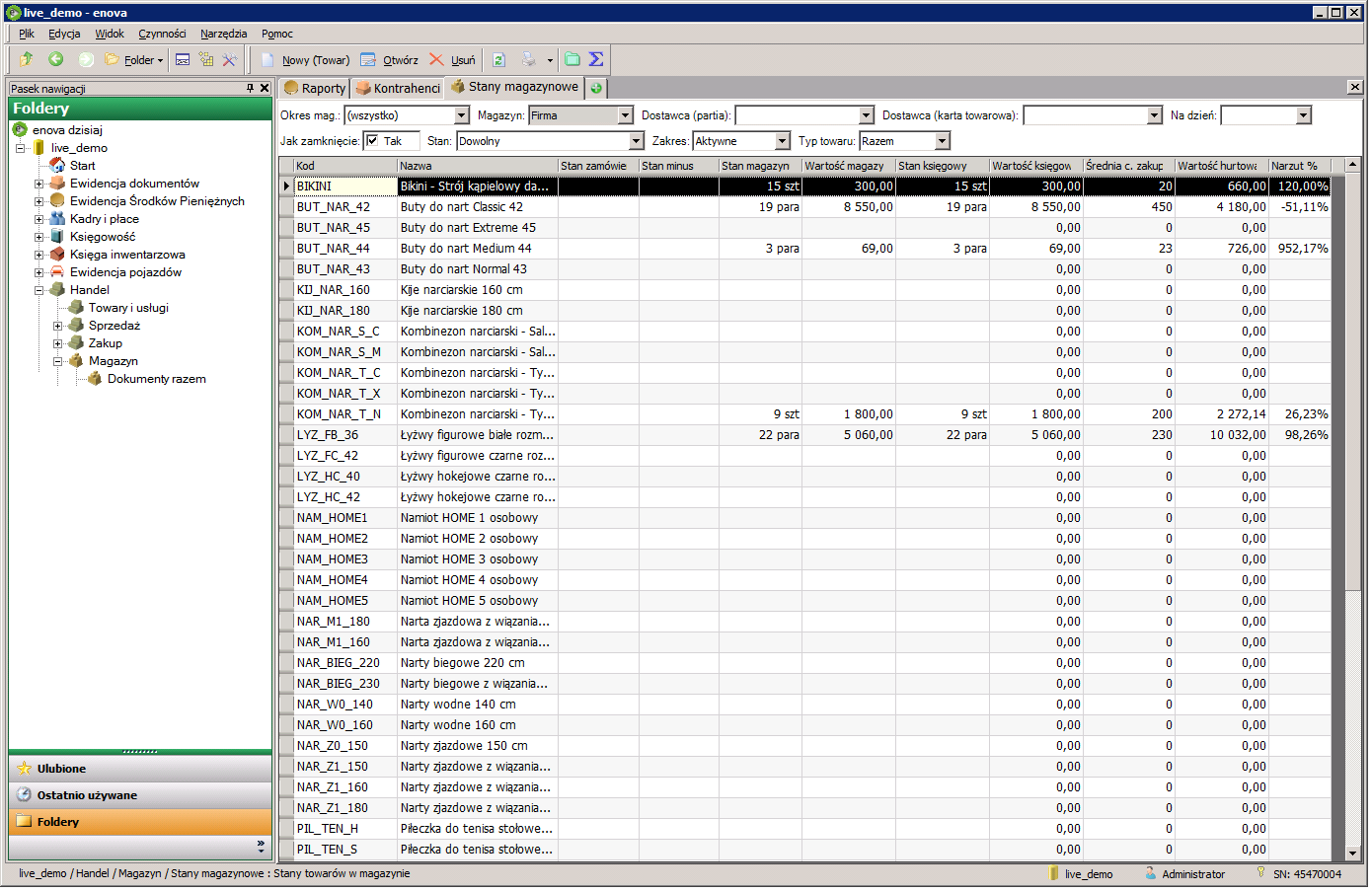Click the Otwórz button
The height and width of the screenshot is (892, 1372).
click(x=390, y=60)
